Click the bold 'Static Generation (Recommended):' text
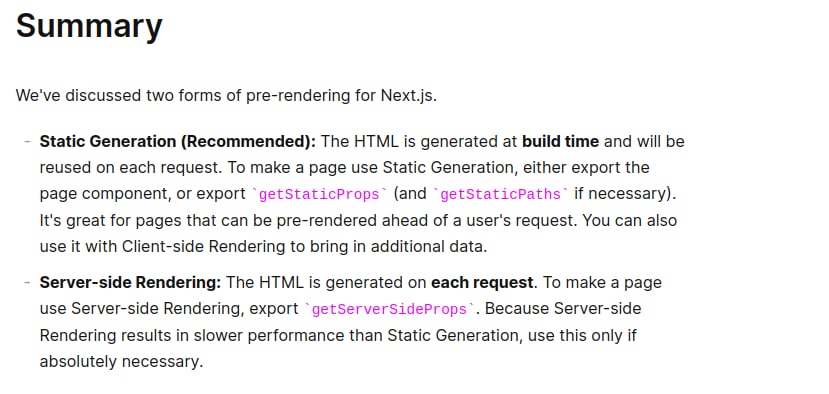The height and width of the screenshot is (394, 829). [178, 142]
